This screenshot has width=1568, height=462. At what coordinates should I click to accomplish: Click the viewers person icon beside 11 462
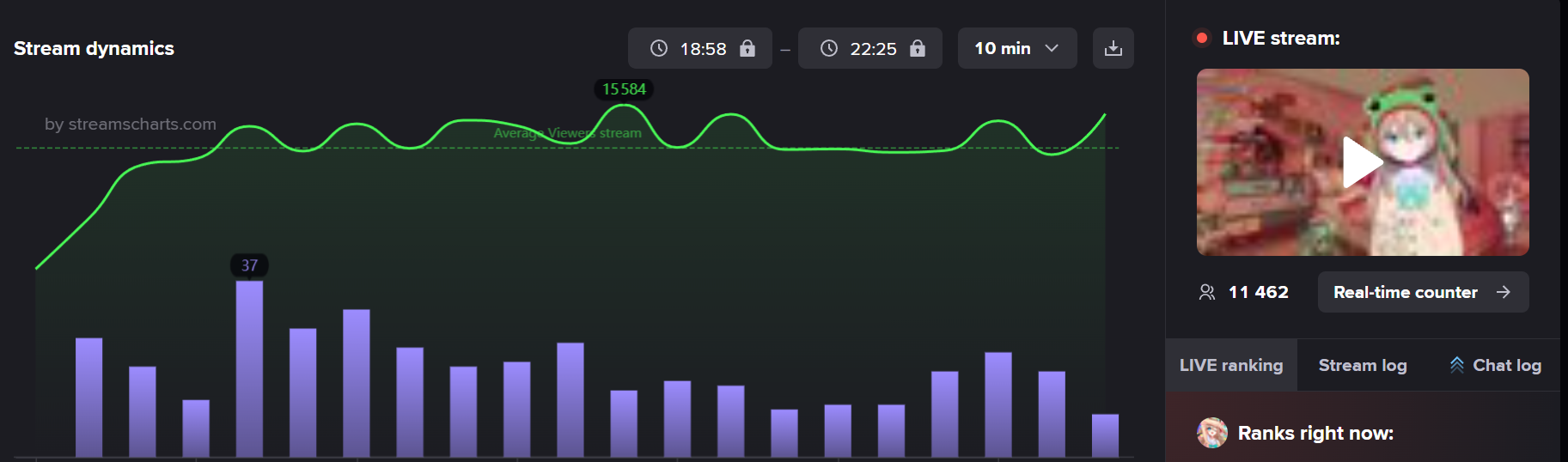(x=1207, y=292)
